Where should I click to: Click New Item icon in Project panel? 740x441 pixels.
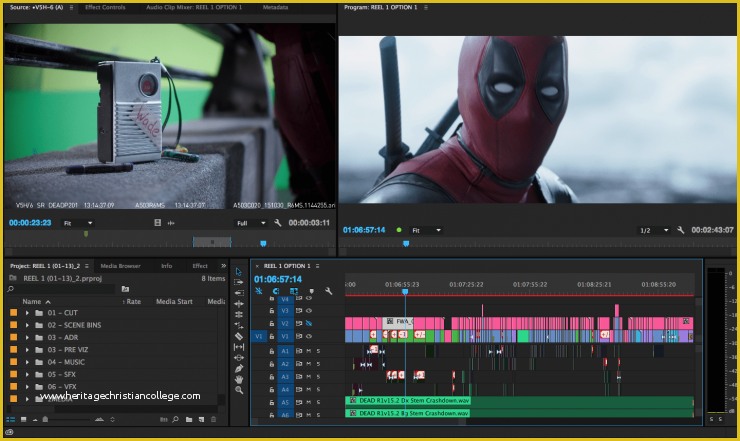pos(202,419)
